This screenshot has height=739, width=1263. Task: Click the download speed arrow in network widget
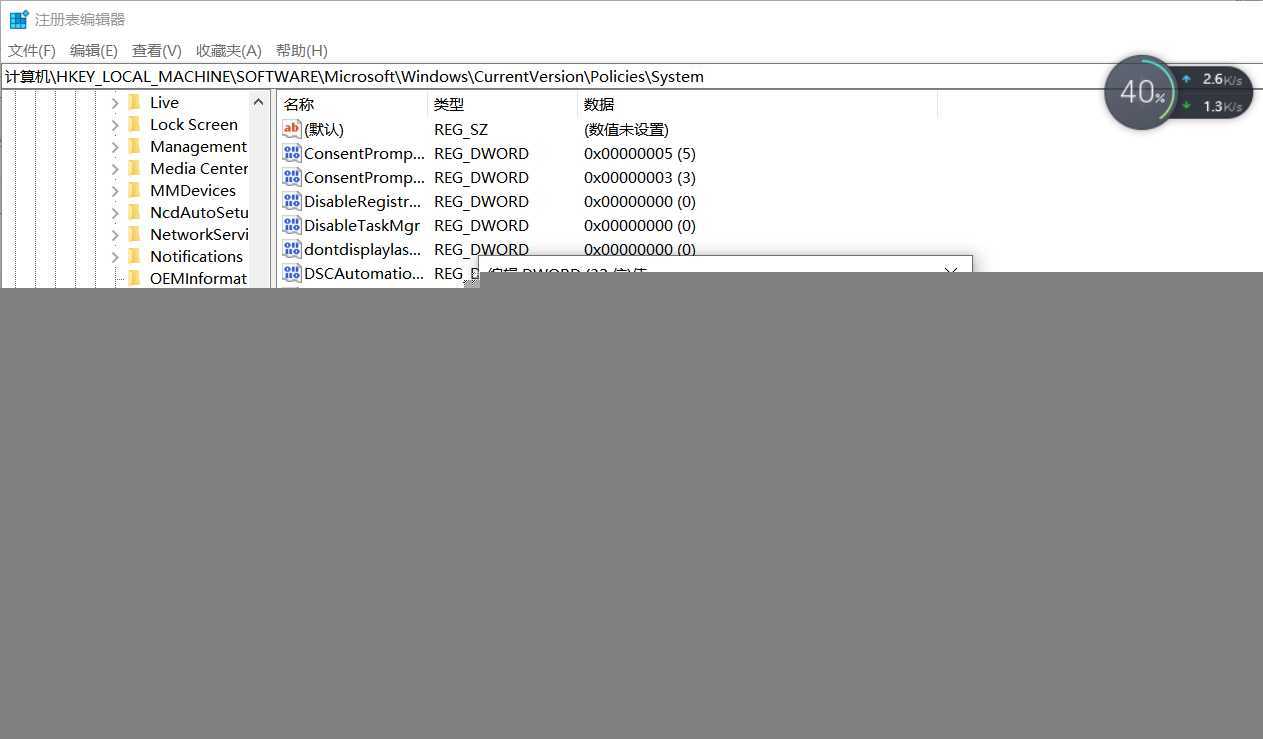1187,106
